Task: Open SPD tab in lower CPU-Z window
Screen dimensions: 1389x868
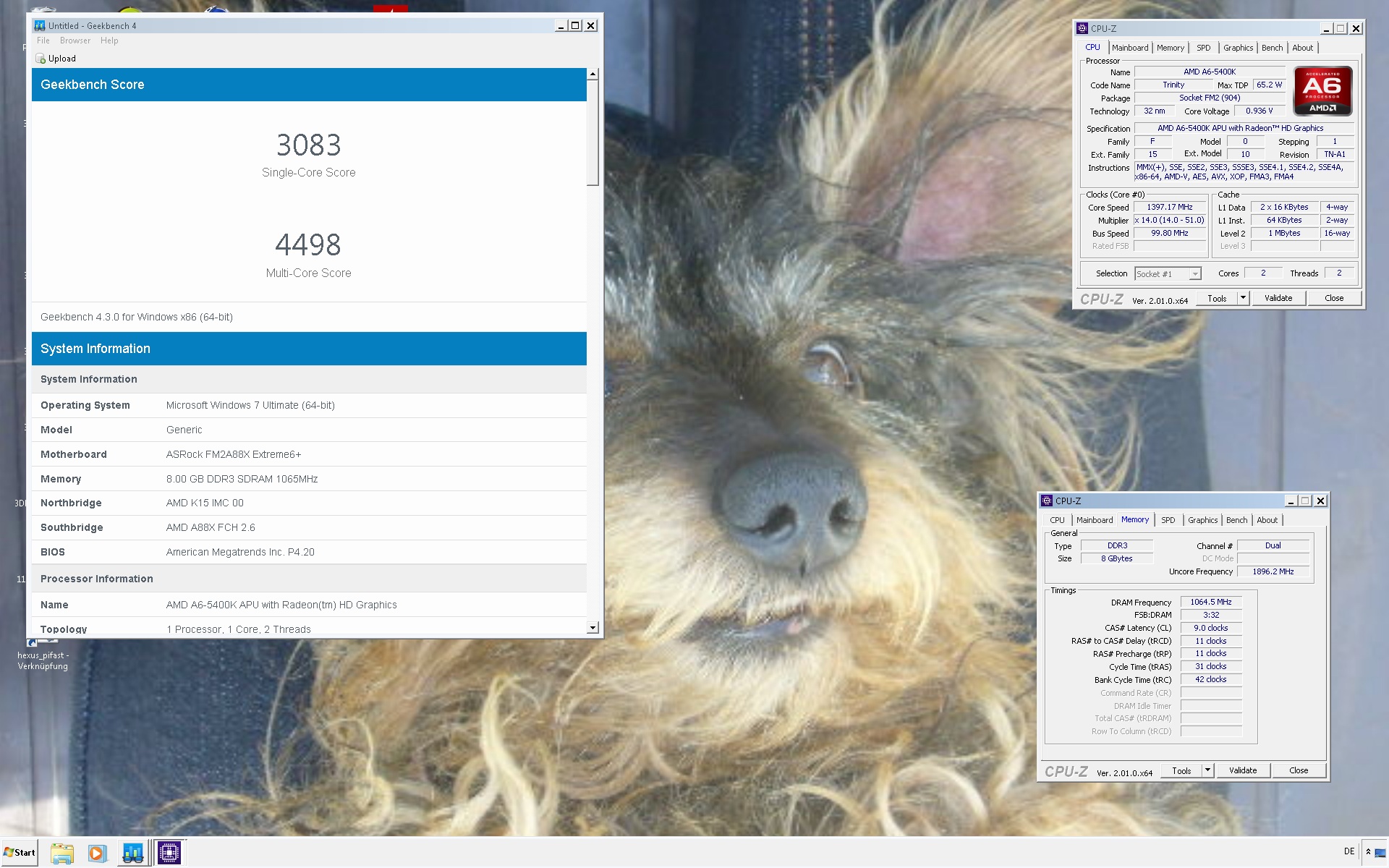Action: coord(1168,520)
